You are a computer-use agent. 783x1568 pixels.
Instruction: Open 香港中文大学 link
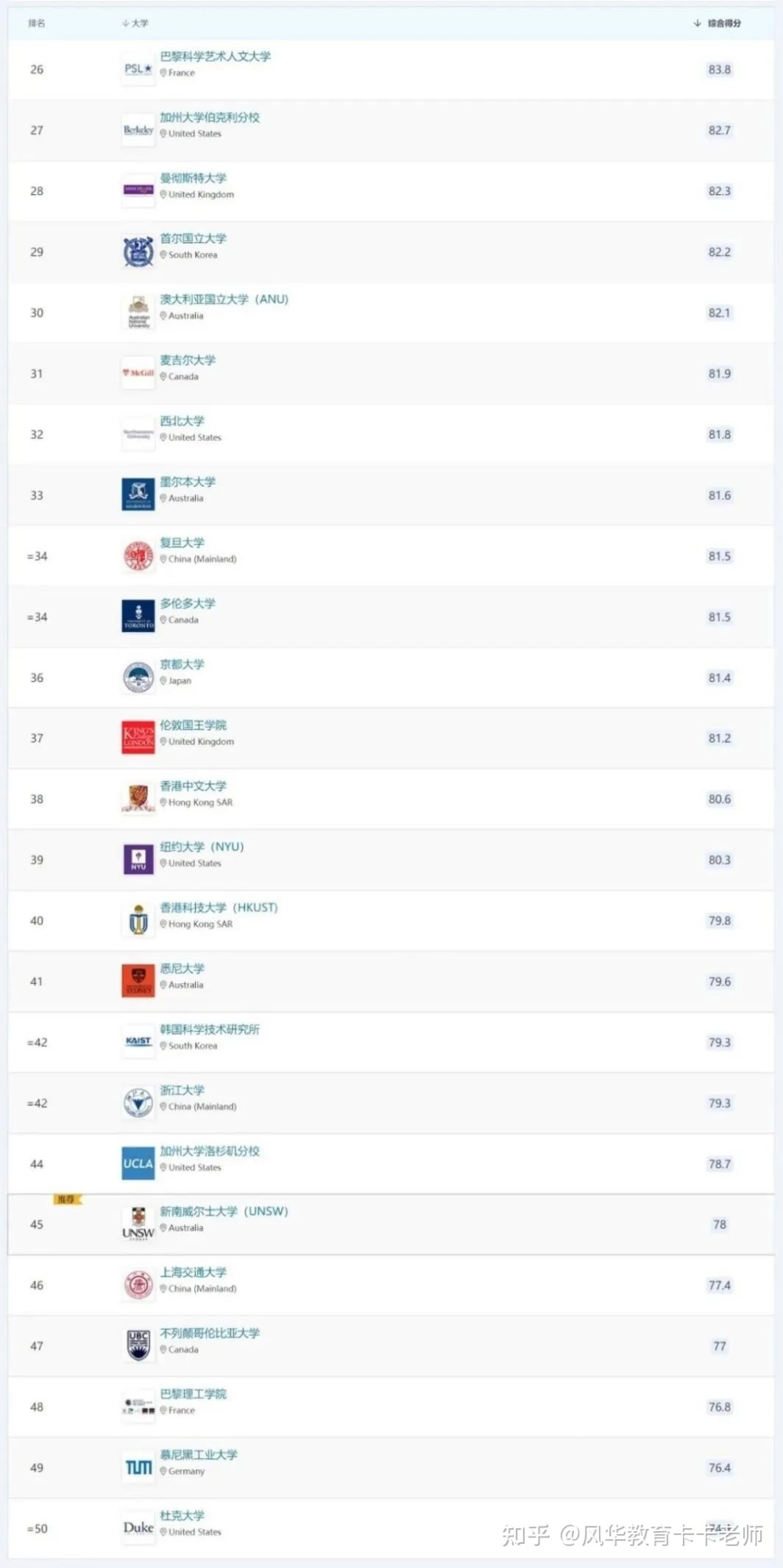tap(193, 786)
